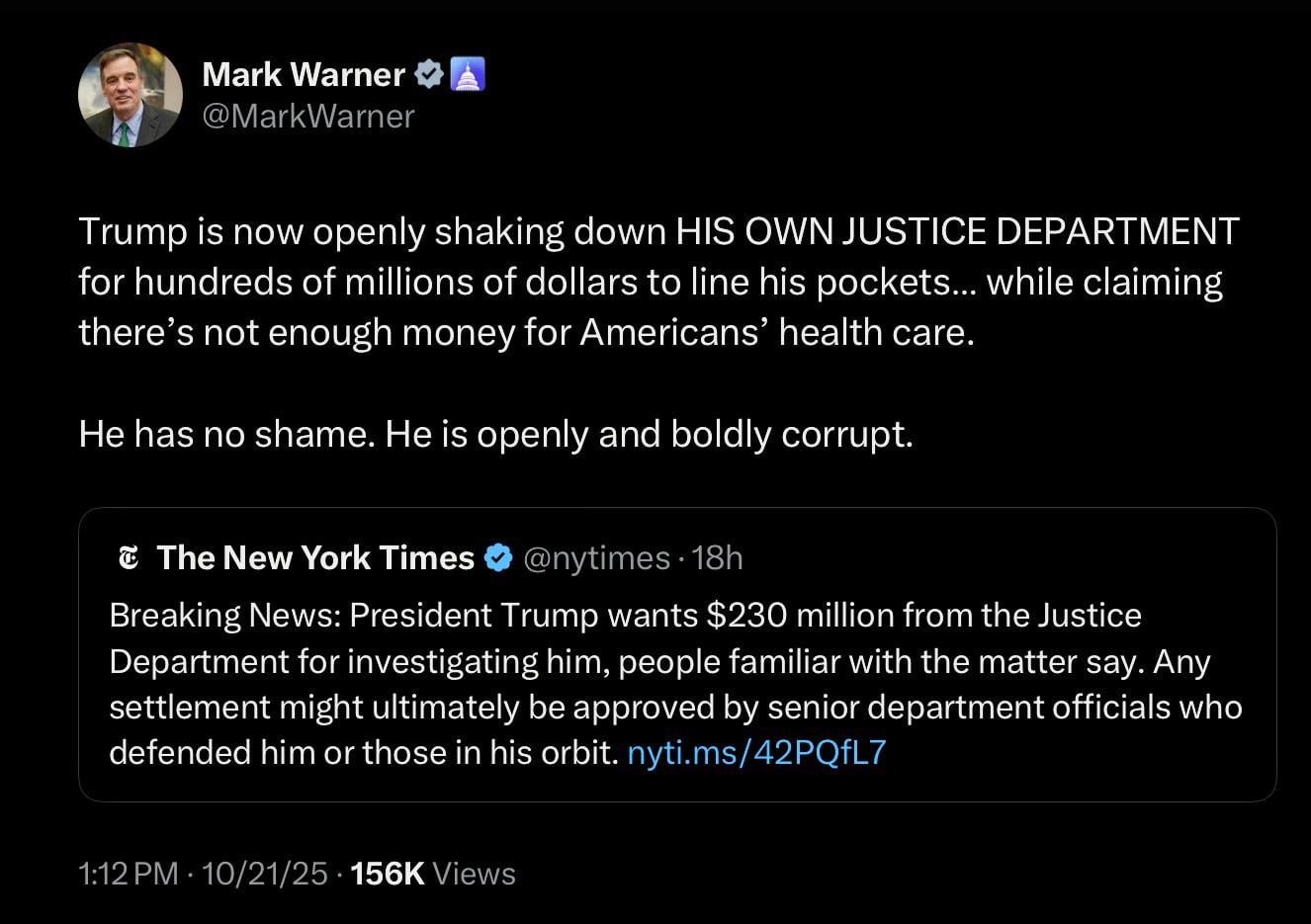The width and height of the screenshot is (1311, 924).
Task: Open the nyti.ms/42PQfL7 article link
Action: [756, 753]
